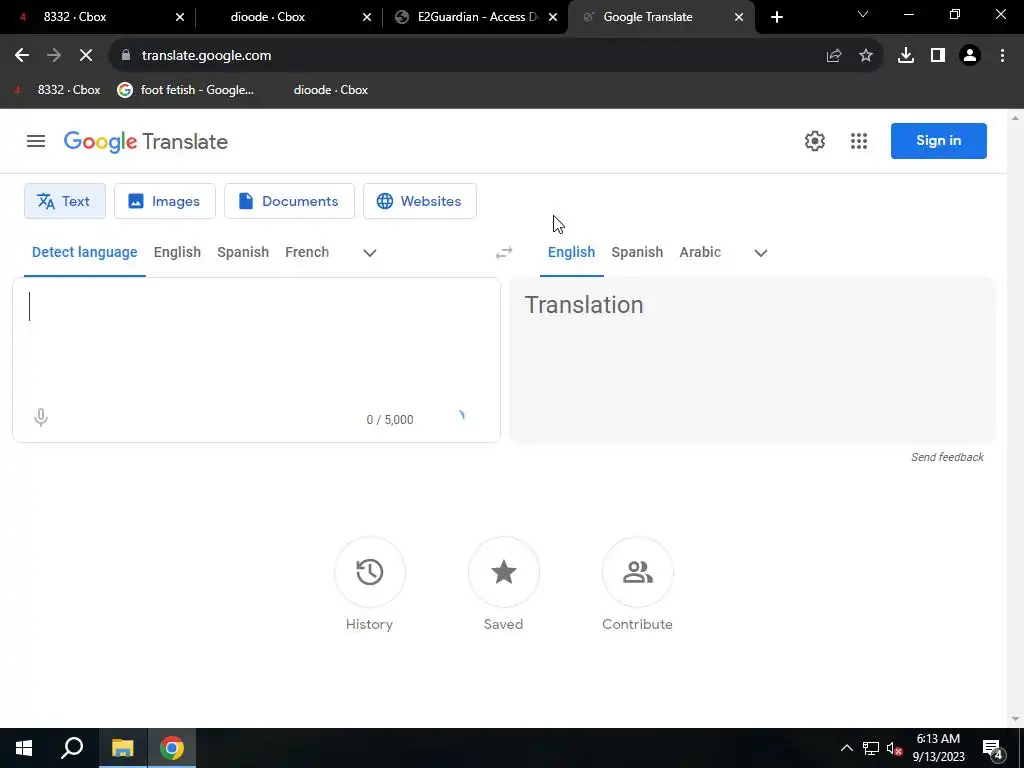This screenshot has width=1024, height=768.
Task: Close the Google Translate tab
Action: (x=739, y=17)
